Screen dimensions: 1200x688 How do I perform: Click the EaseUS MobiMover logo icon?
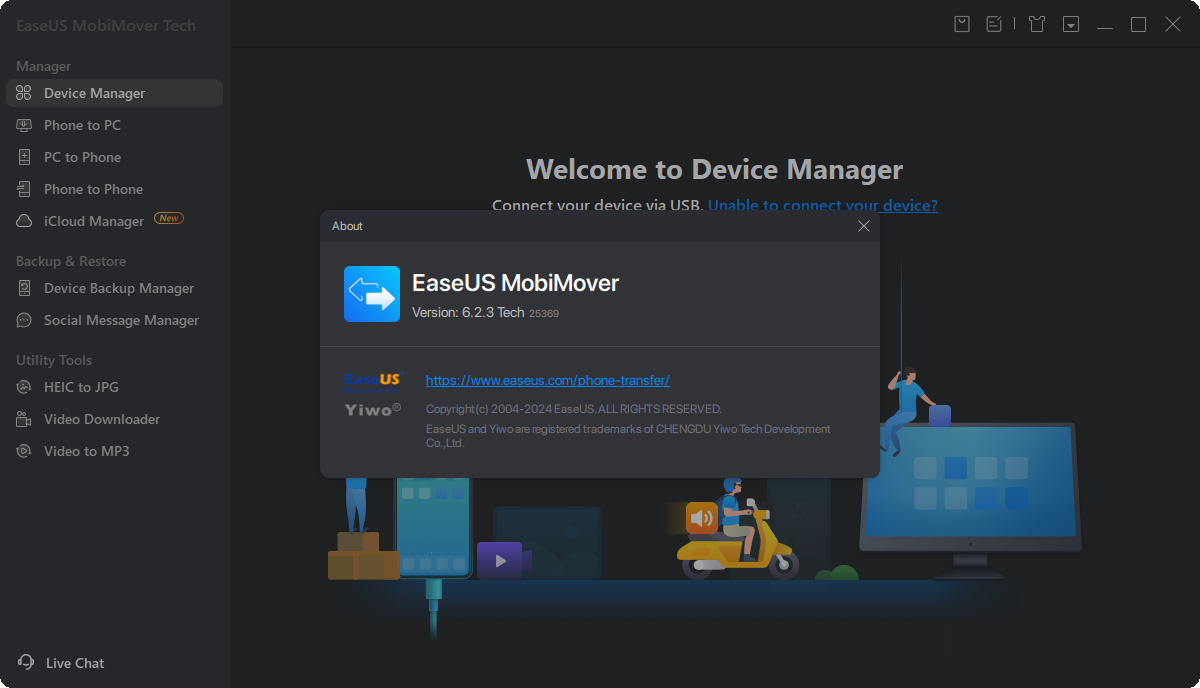click(372, 294)
